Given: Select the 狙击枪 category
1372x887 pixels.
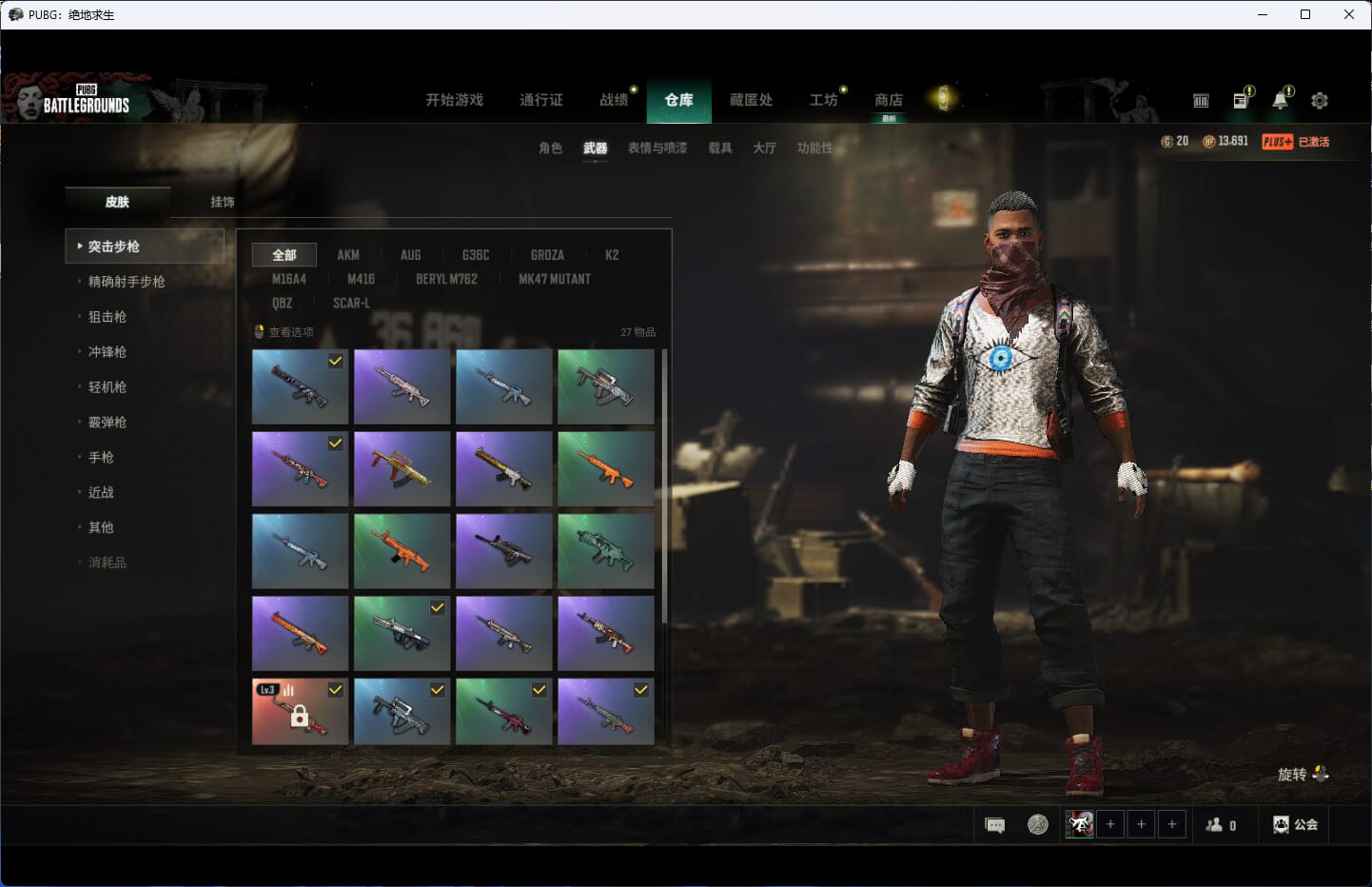Looking at the screenshot, I should coord(108,316).
